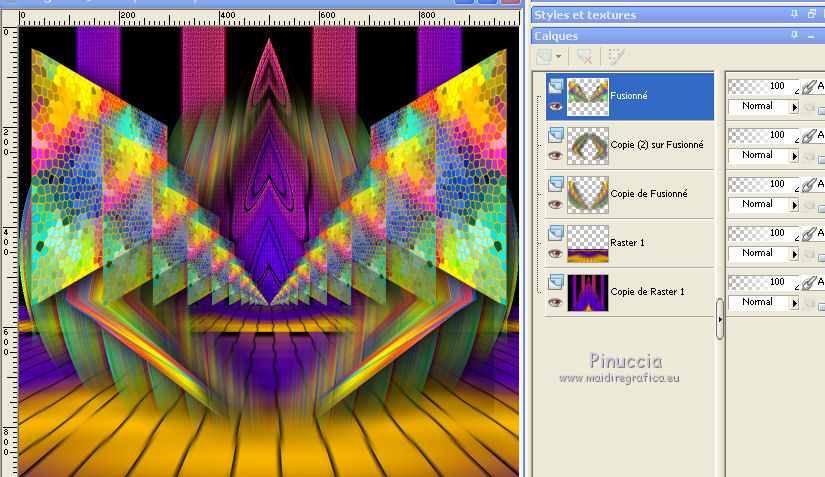Click raster layer type icon of Raster 1
This screenshot has width=825, height=477.
556,233
